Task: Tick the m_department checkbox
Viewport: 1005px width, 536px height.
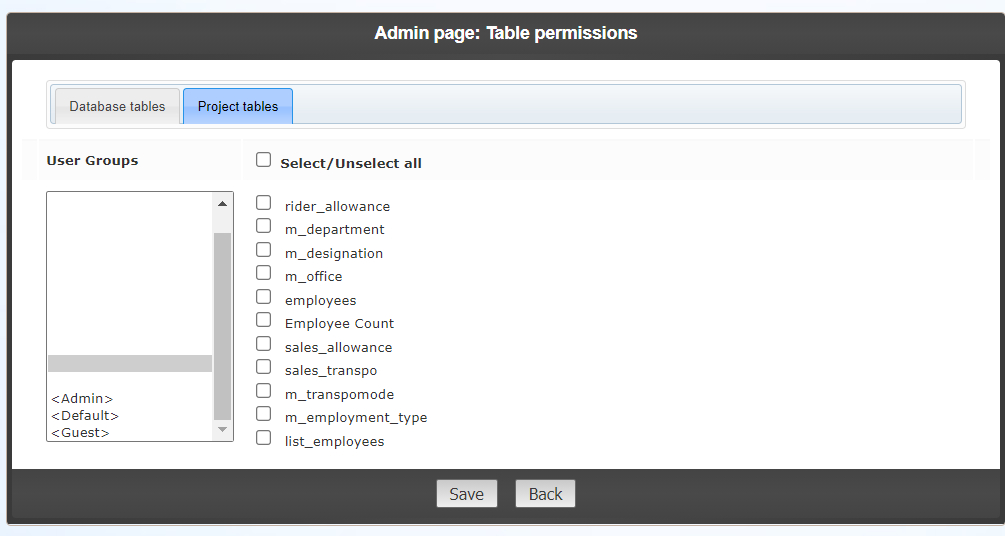Action: coord(264,226)
